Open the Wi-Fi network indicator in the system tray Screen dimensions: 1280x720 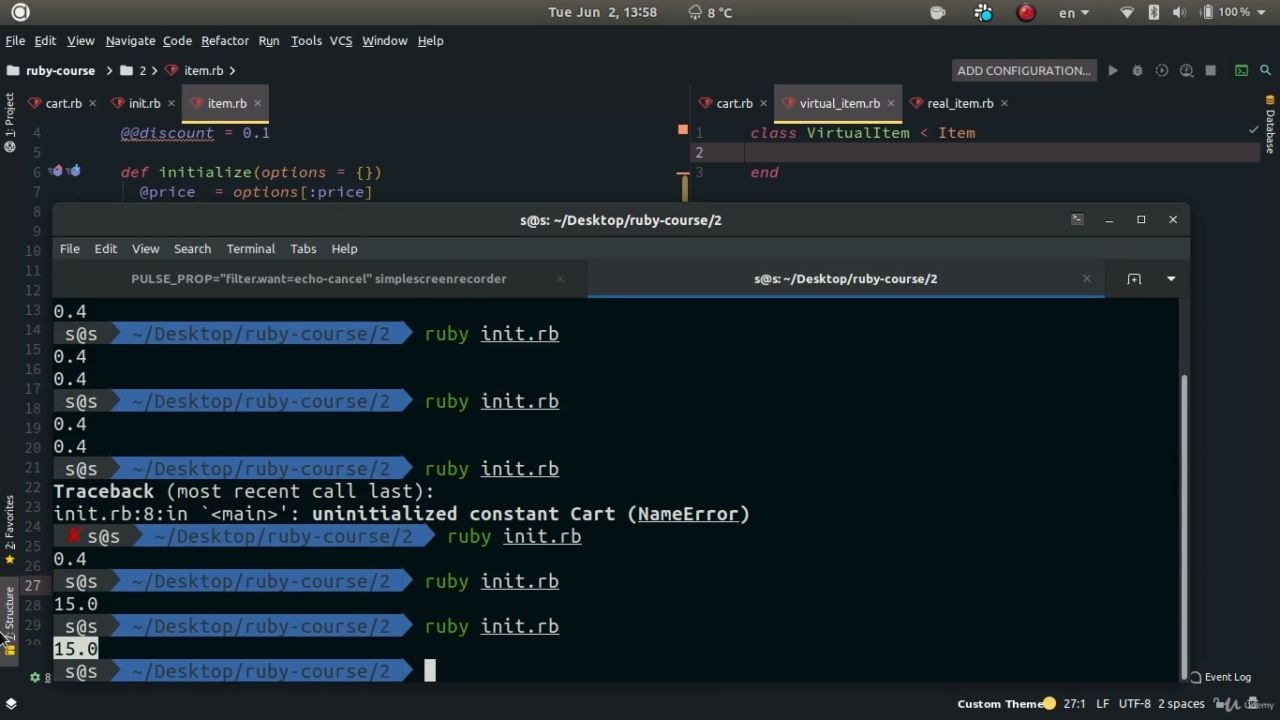1127,13
